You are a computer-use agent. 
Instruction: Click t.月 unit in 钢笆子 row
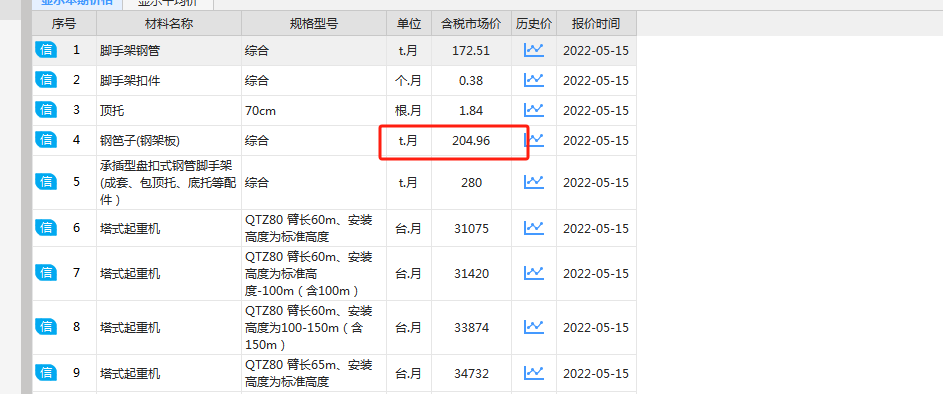pos(408,141)
